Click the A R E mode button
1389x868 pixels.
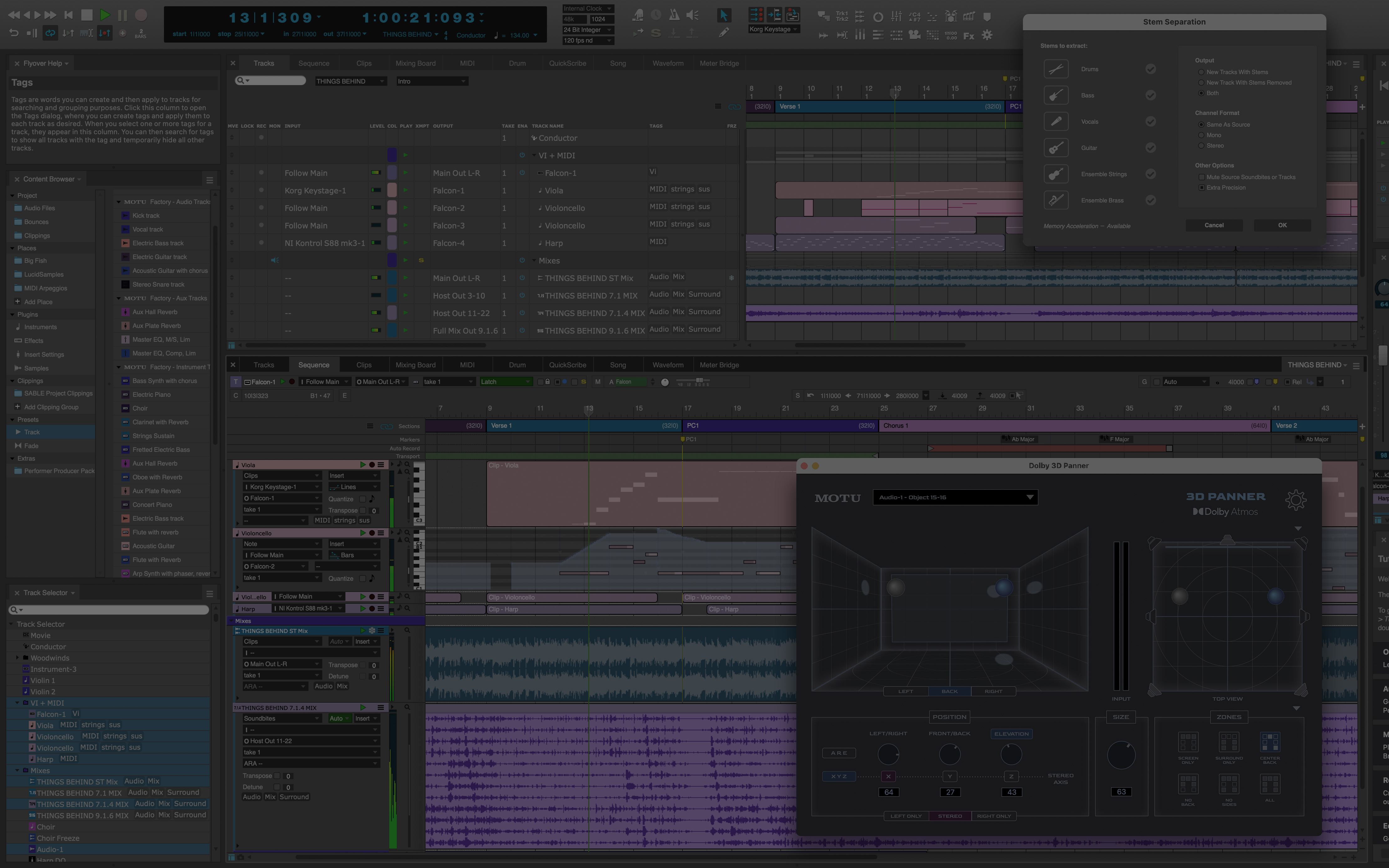coord(839,753)
